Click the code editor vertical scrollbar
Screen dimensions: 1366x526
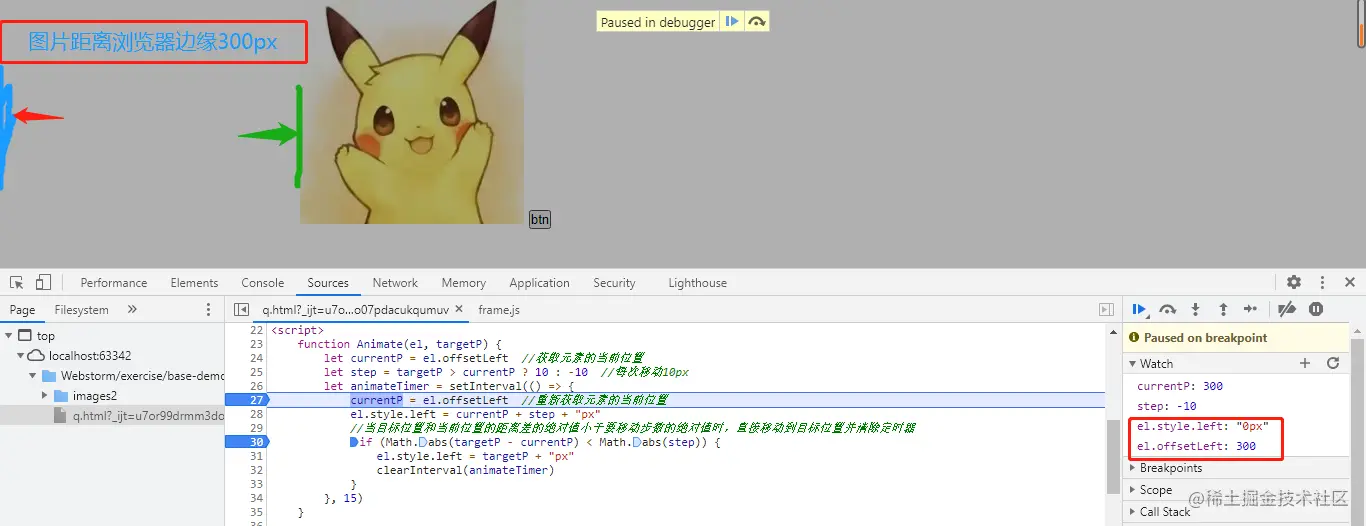click(x=1112, y=456)
